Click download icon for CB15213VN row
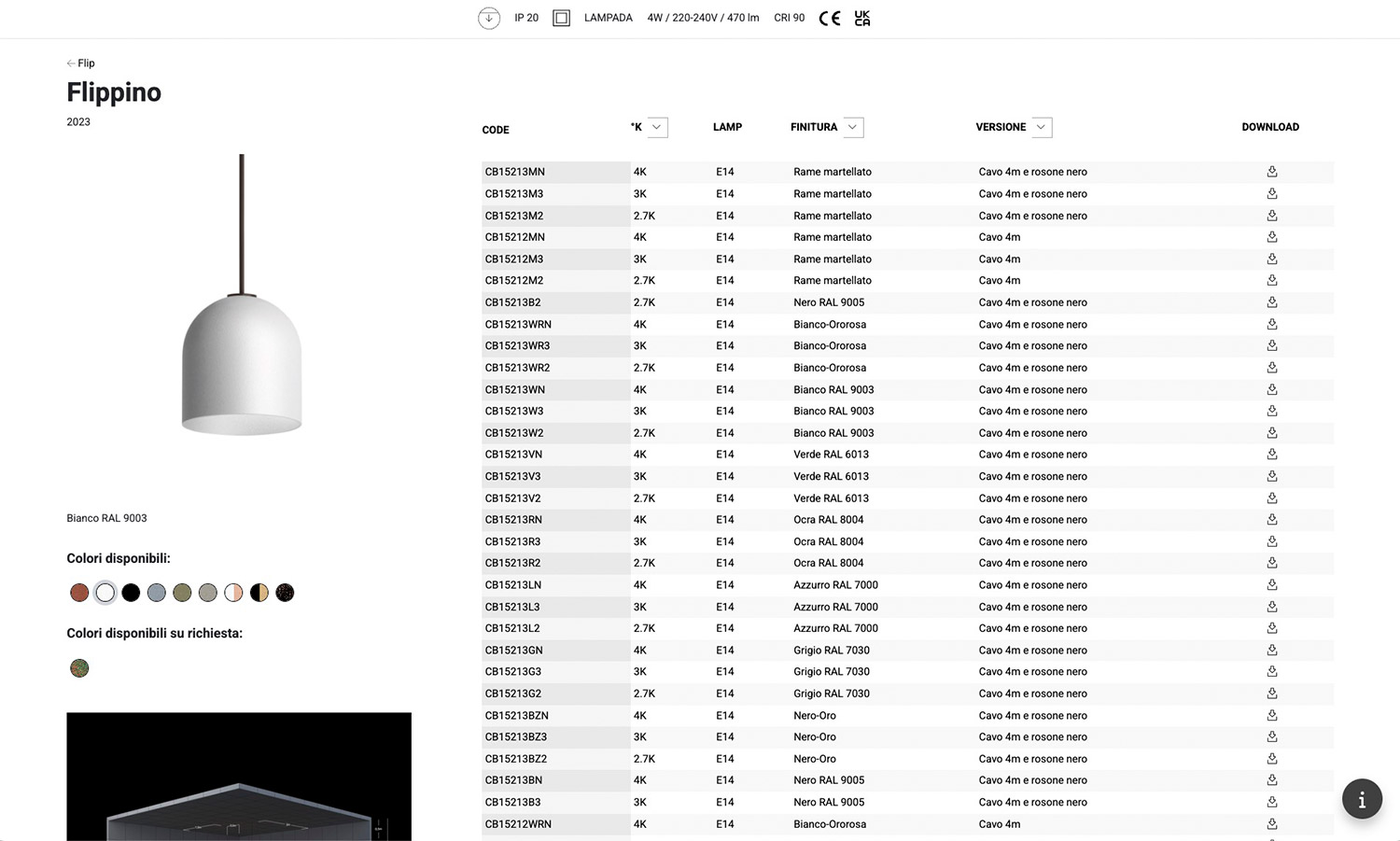 [1271, 455]
